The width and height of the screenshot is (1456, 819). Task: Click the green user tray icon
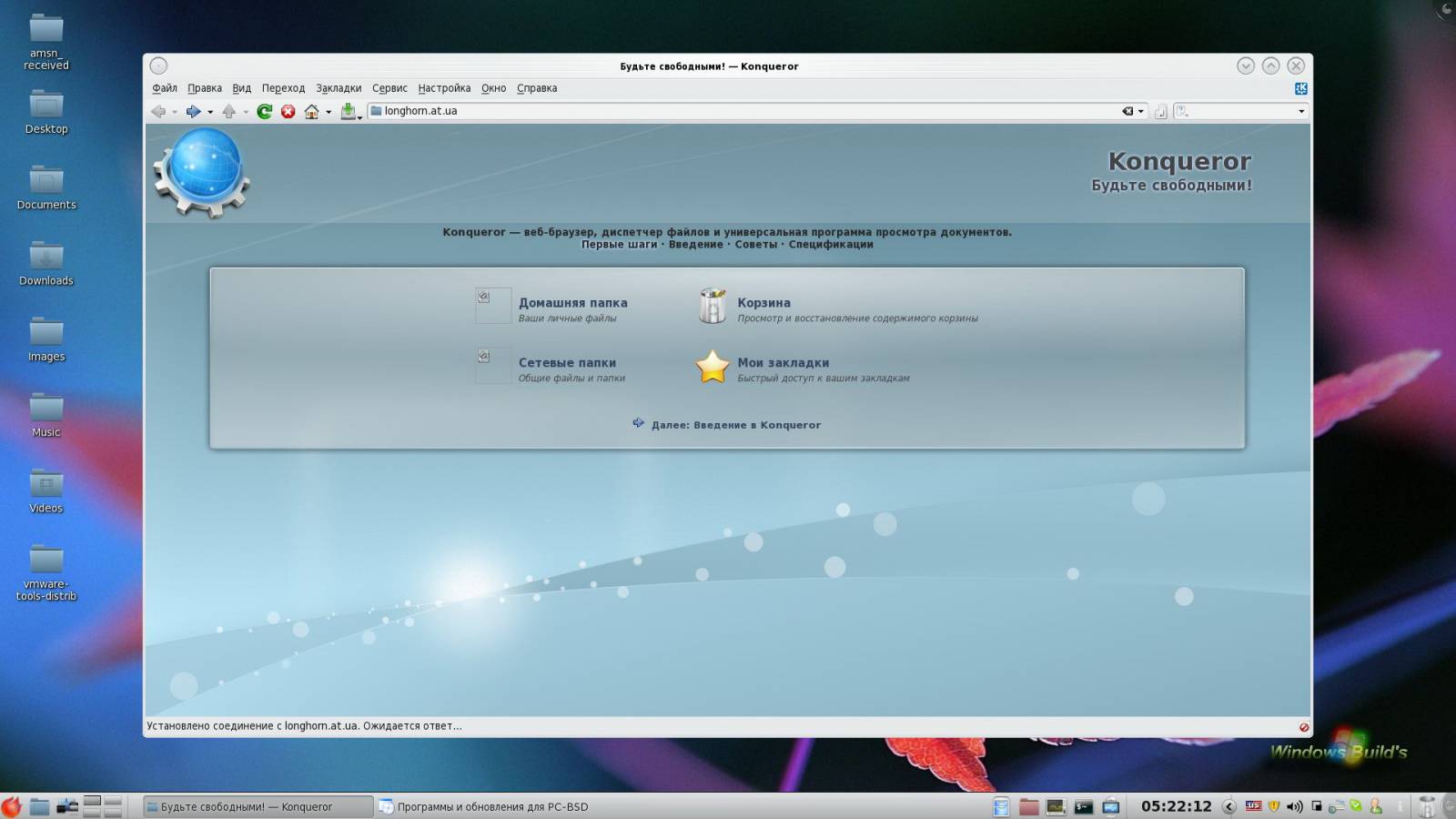pos(1376,806)
